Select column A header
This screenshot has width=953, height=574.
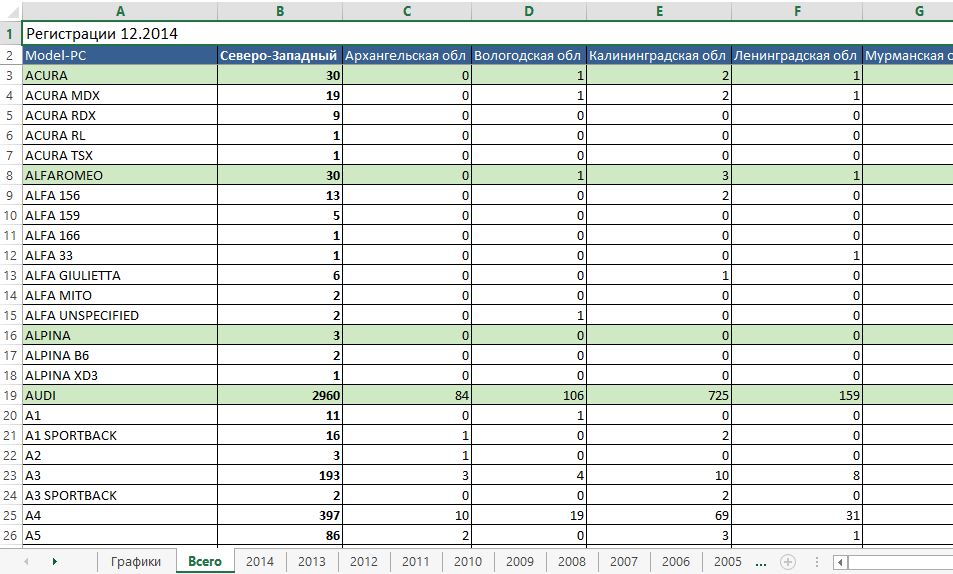point(120,11)
